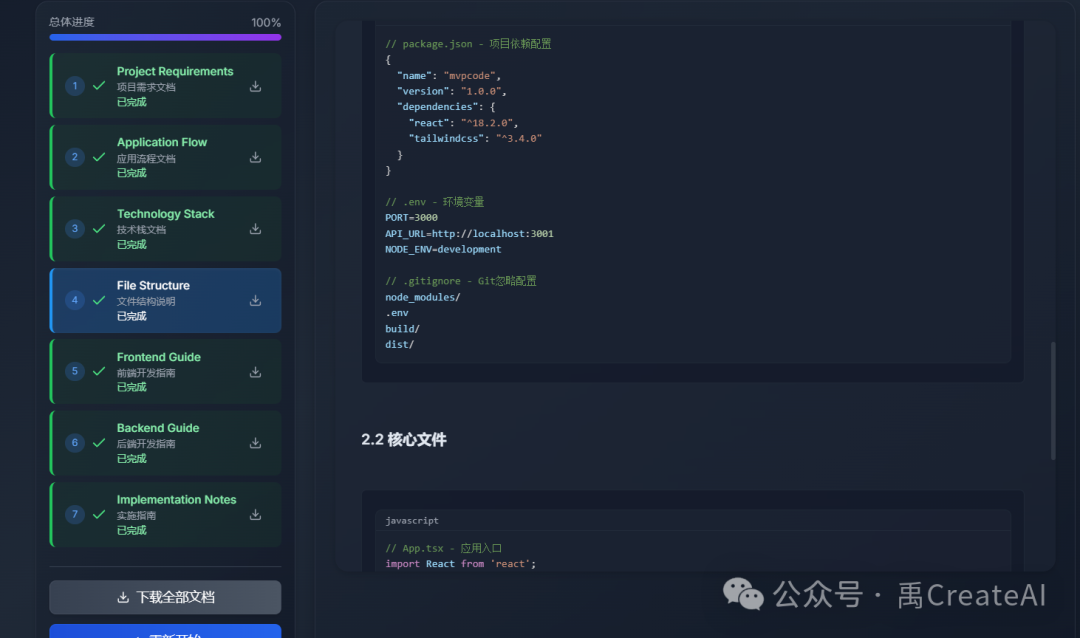Screen dimensions: 1080x638
Task: Click the blue restart button below download
Action: tap(165, 631)
